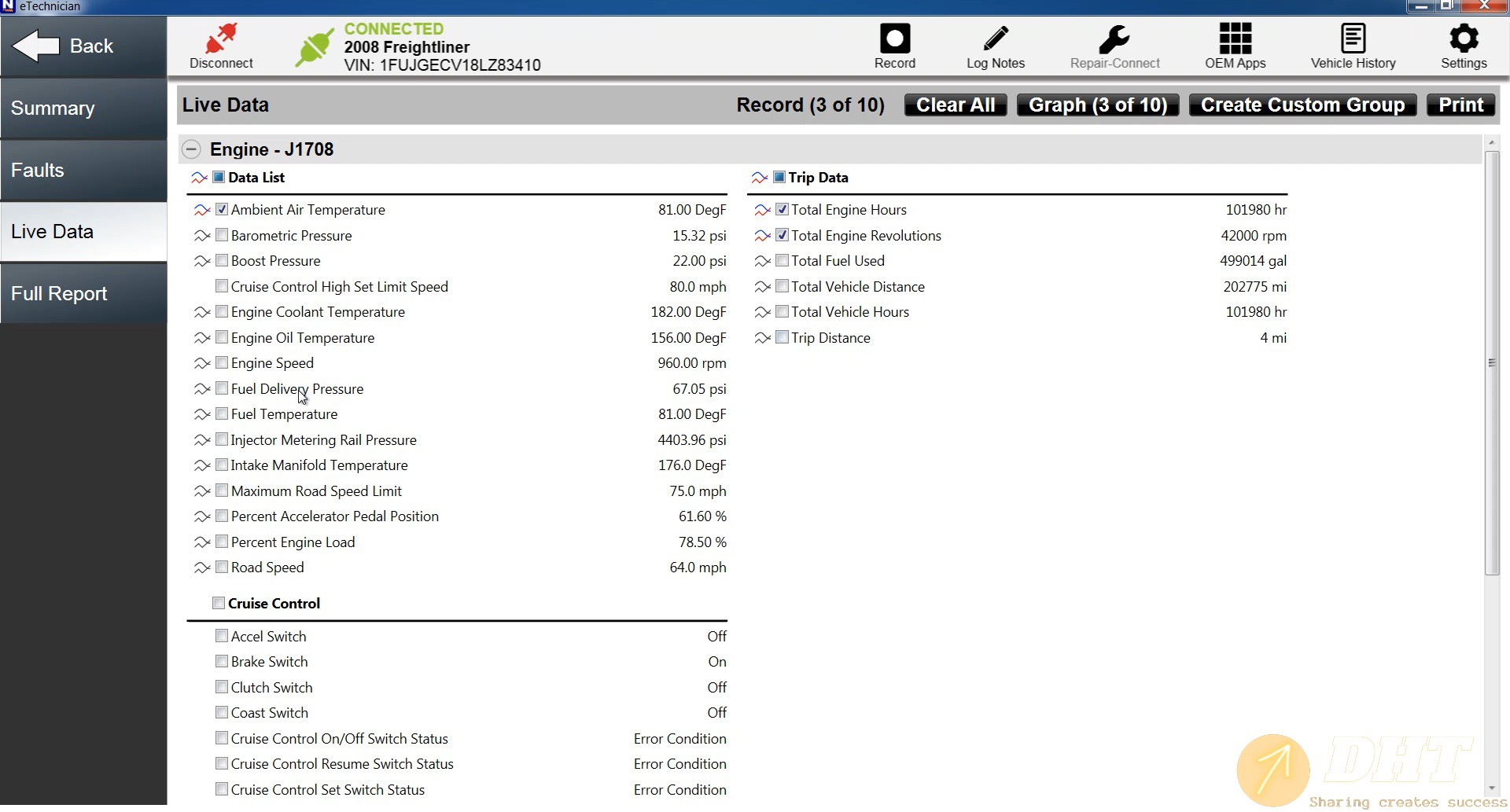
Task: Open Vehicle History document icon
Action: [x=1353, y=39]
